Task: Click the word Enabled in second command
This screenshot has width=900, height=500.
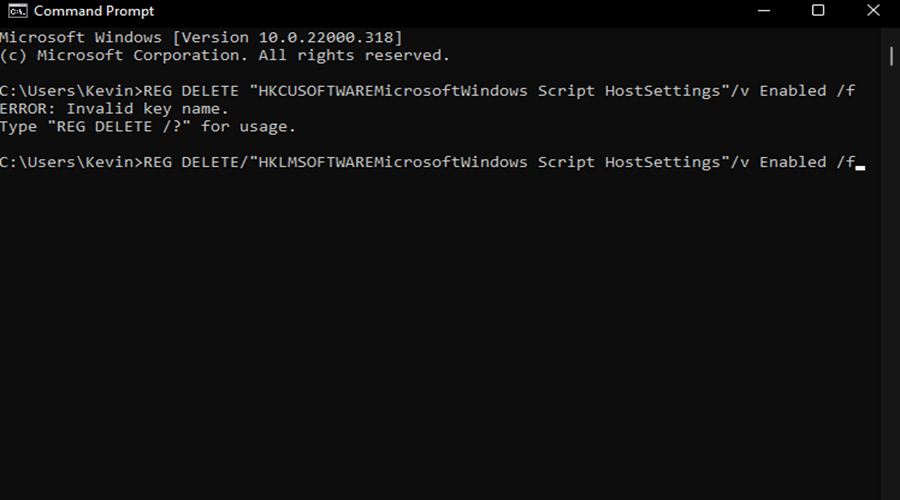Action: [793, 162]
